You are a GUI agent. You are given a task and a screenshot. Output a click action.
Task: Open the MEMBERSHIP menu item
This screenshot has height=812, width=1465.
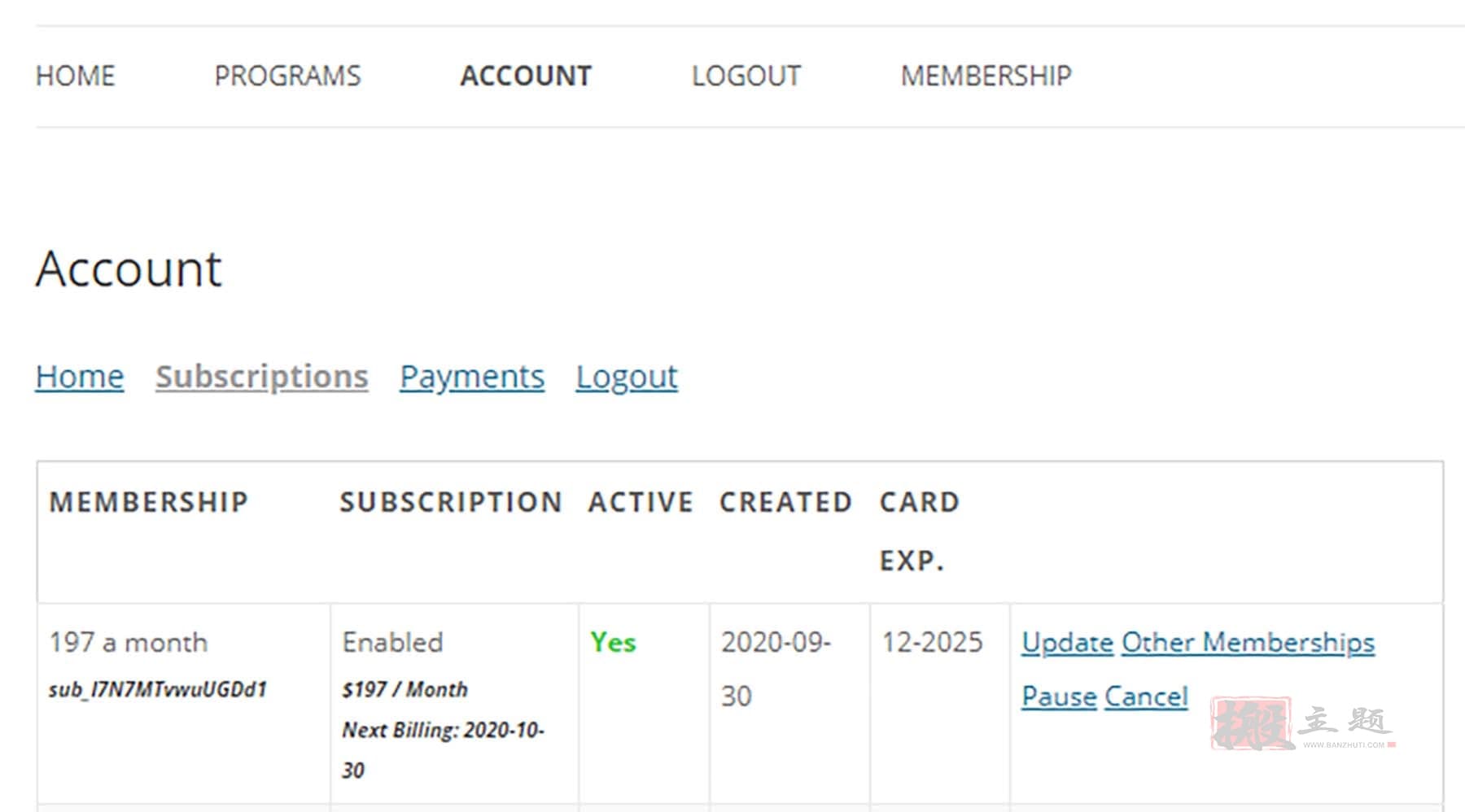(x=986, y=76)
